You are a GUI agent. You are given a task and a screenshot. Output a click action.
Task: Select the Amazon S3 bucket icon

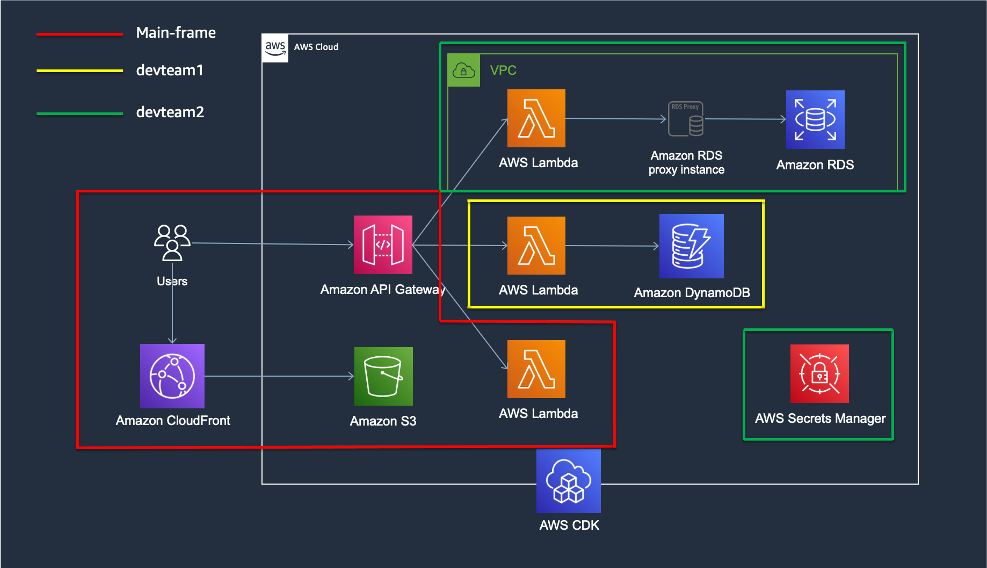(x=383, y=376)
